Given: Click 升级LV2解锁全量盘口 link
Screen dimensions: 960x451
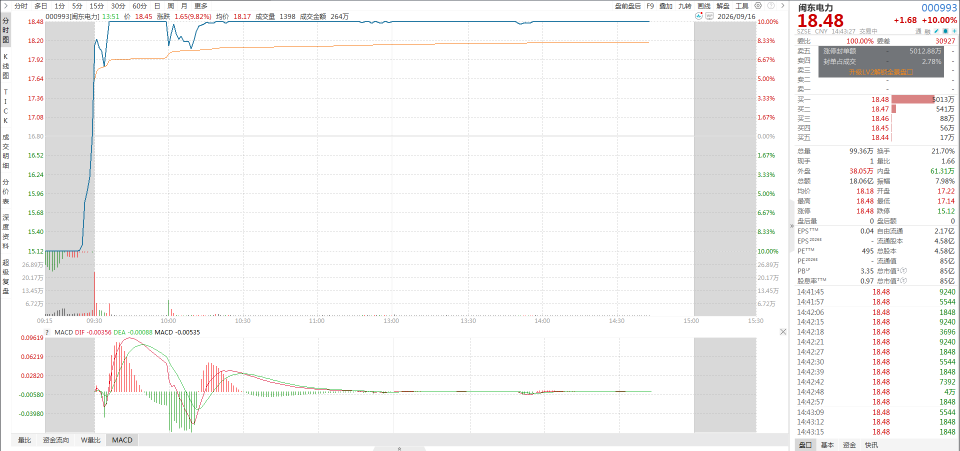Looking at the screenshot, I should pos(880,72).
